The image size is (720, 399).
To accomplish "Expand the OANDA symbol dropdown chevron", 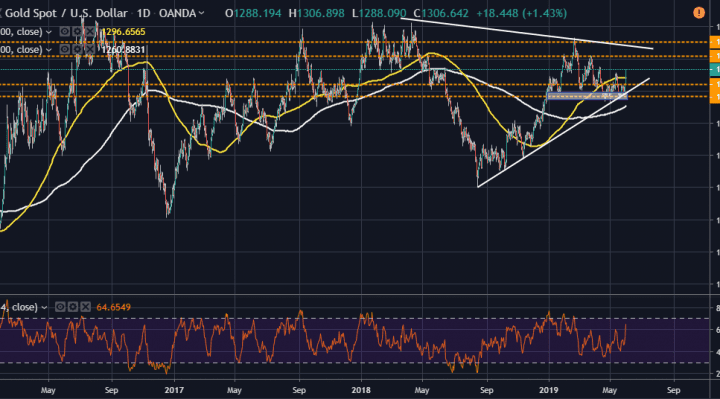I will 201,13.
